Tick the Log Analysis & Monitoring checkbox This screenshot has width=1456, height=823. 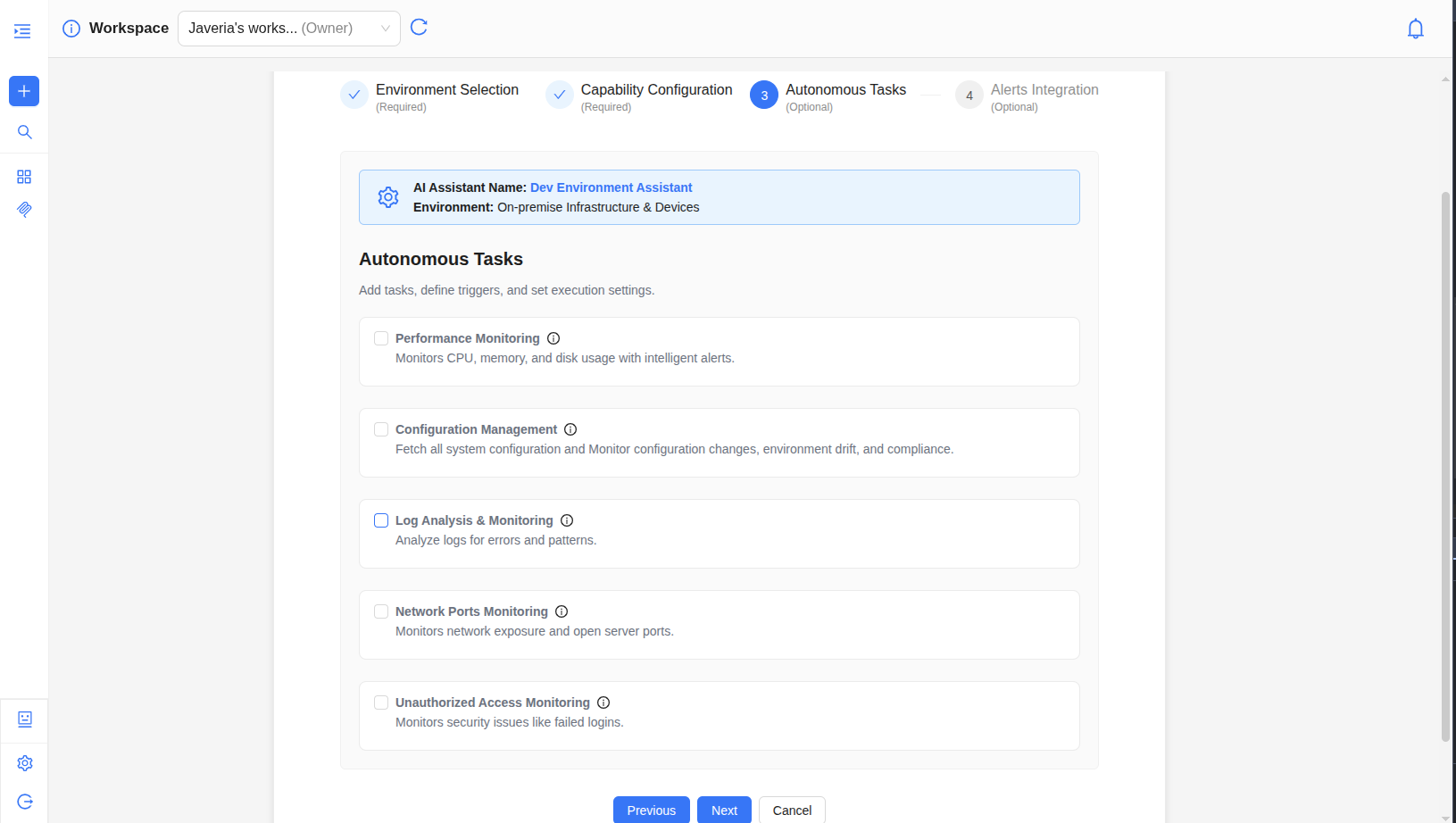tap(381, 520)
